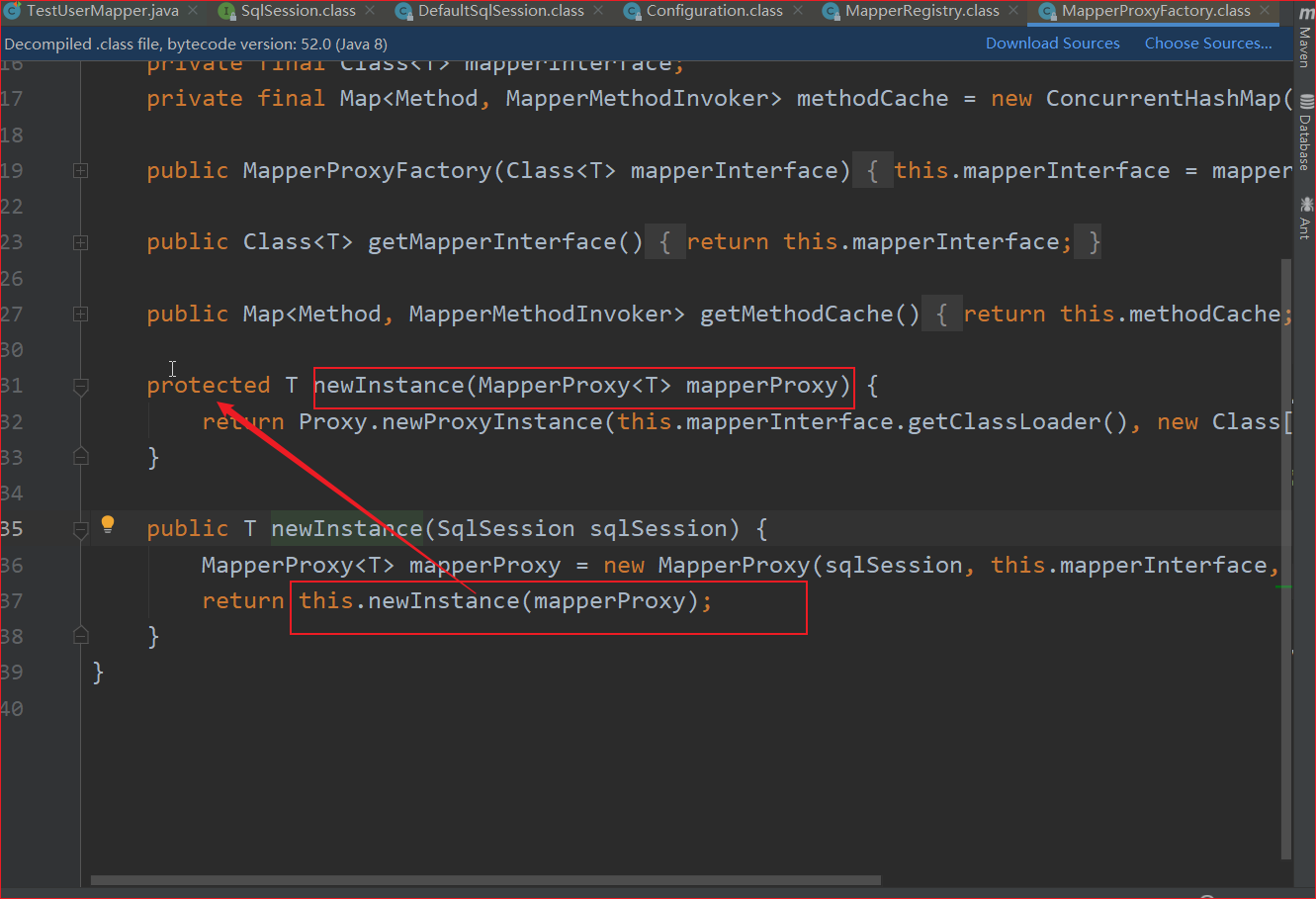The width and height of the screenshot is (1316, 899).
Task: Click the editor horizontal scrollbar
Action: [x=485, y=880]
